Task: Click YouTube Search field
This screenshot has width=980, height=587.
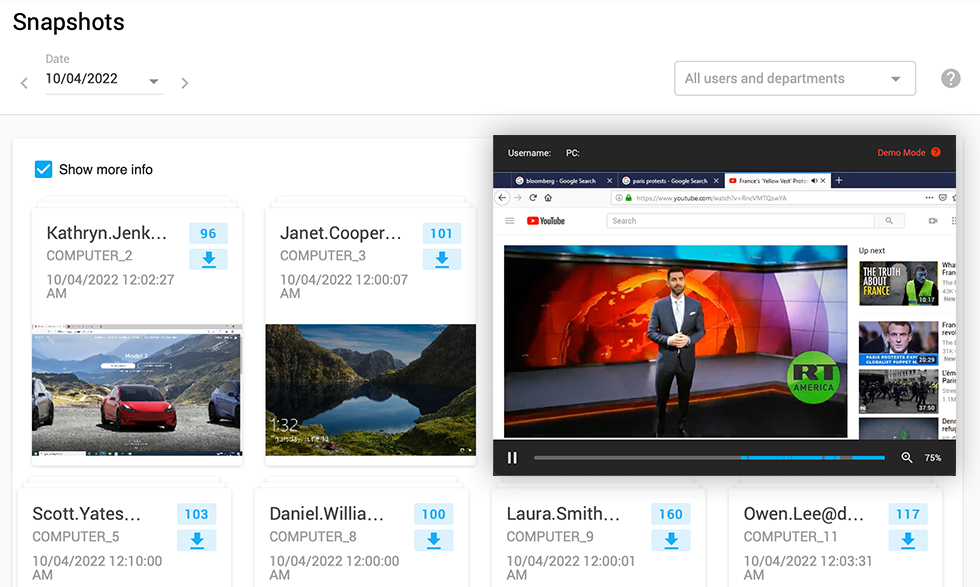Action: click(x=740, y=221)
